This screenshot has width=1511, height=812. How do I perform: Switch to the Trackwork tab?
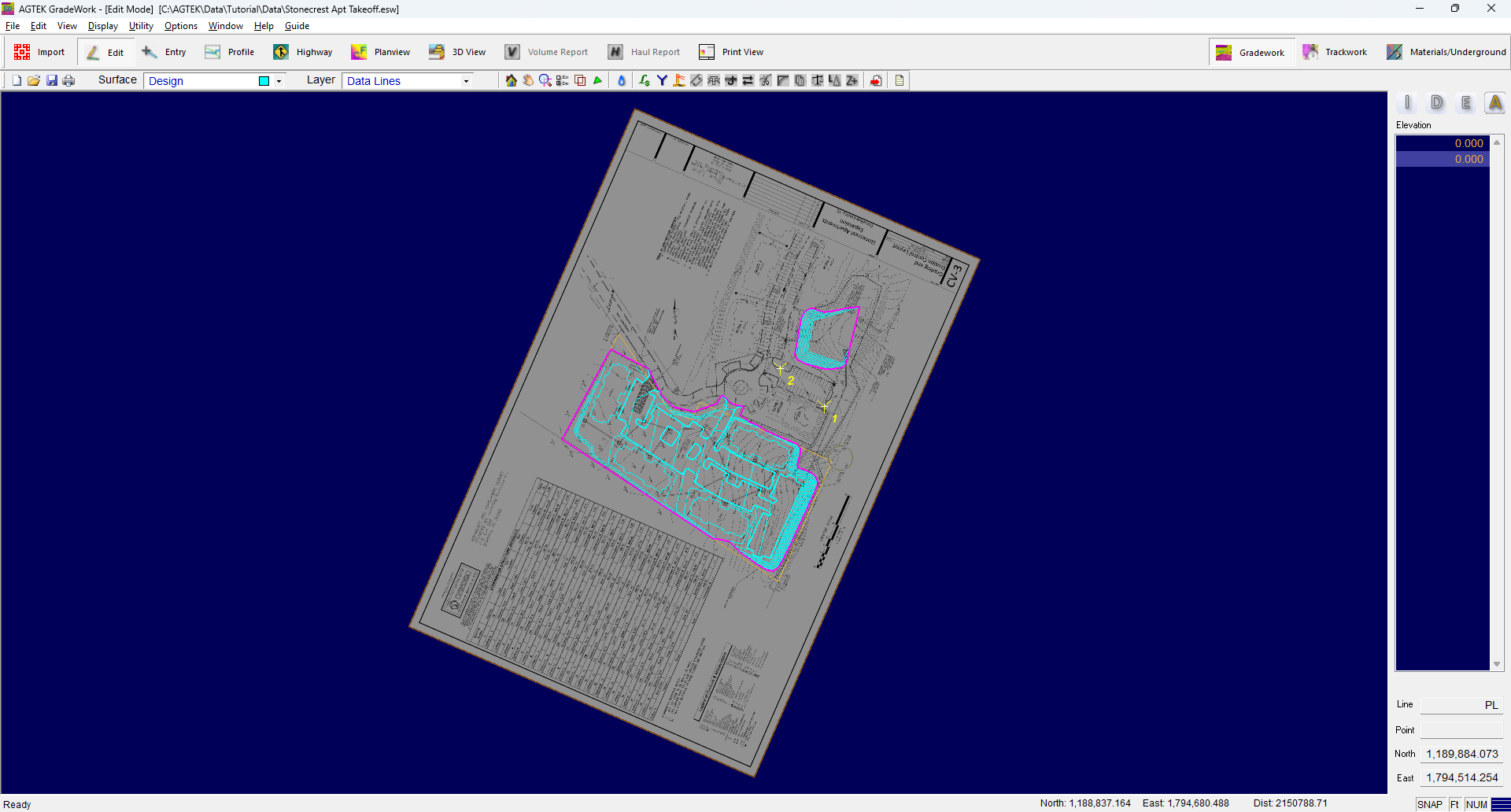coord(1336,52)
